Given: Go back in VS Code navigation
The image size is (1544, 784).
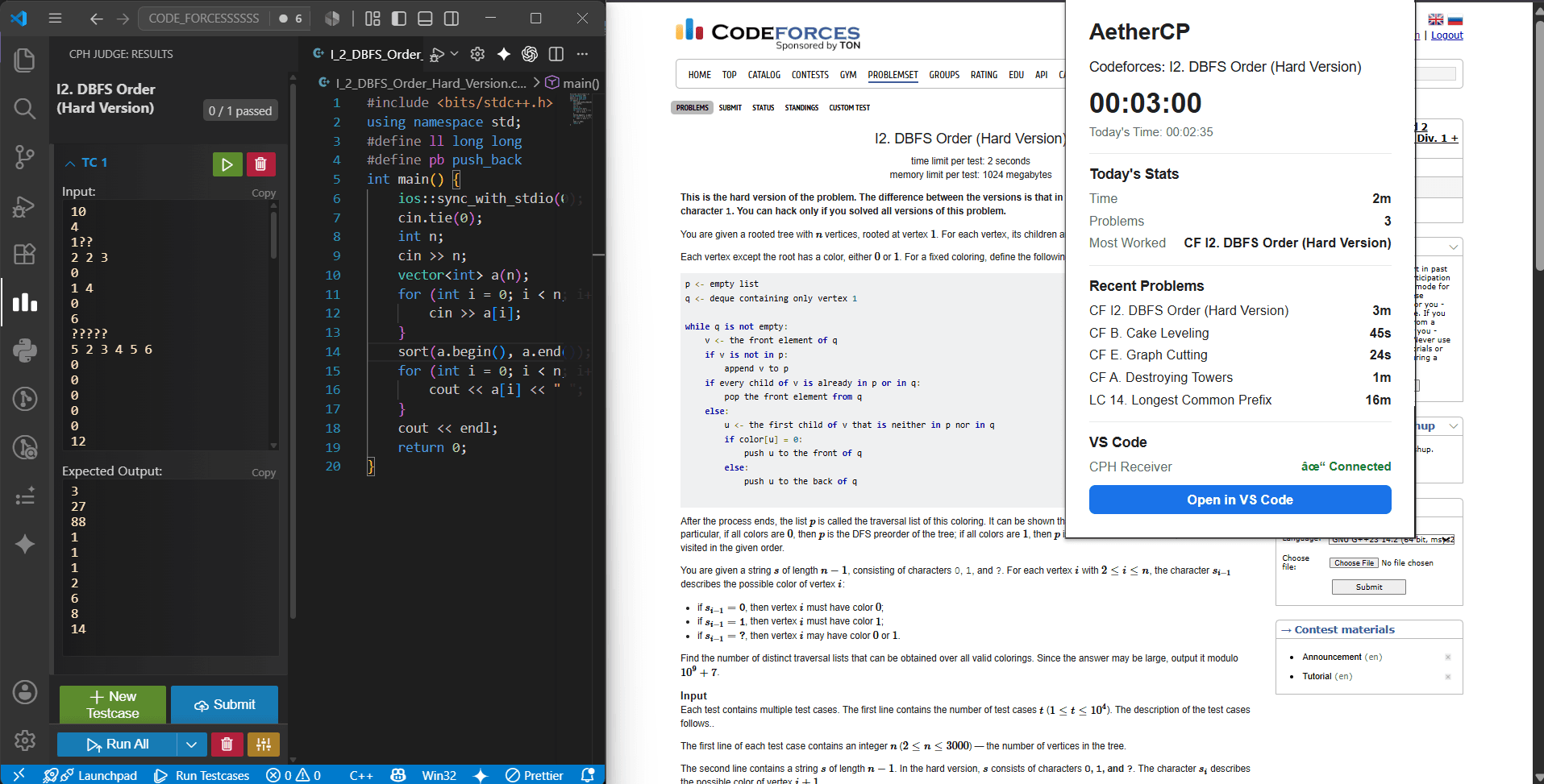Looking at the screenshot, I should coord(96,18).
